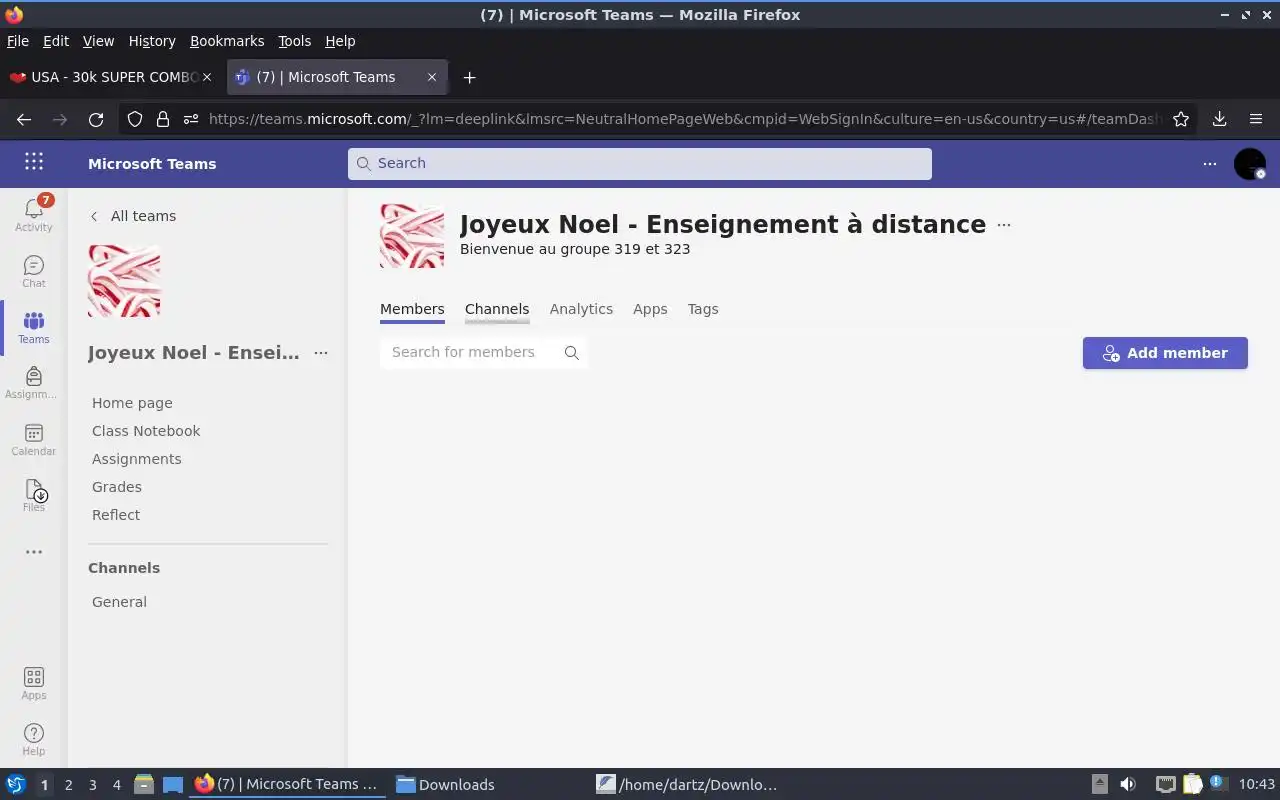
Task: Open the Firefox hamburger menu
Action: (x=1256, y=119)
